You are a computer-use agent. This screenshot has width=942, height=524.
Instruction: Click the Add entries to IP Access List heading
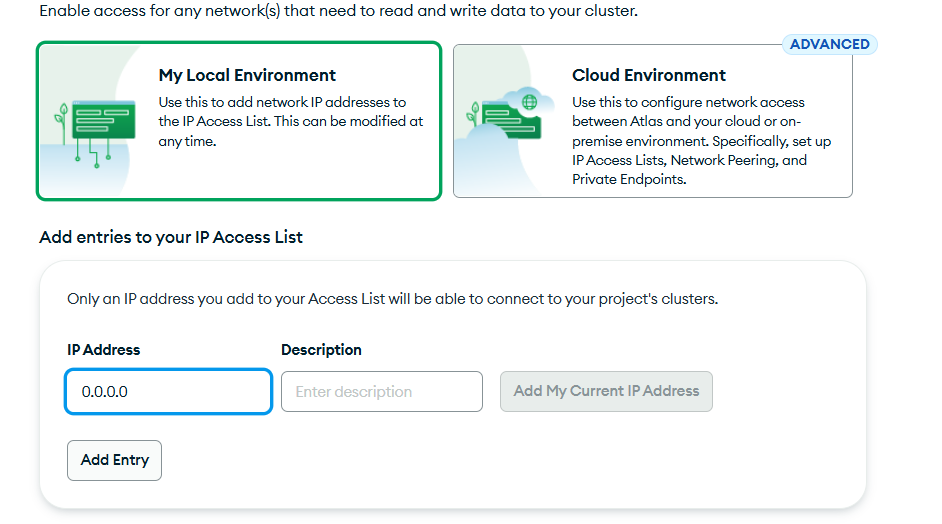point(171,237)
